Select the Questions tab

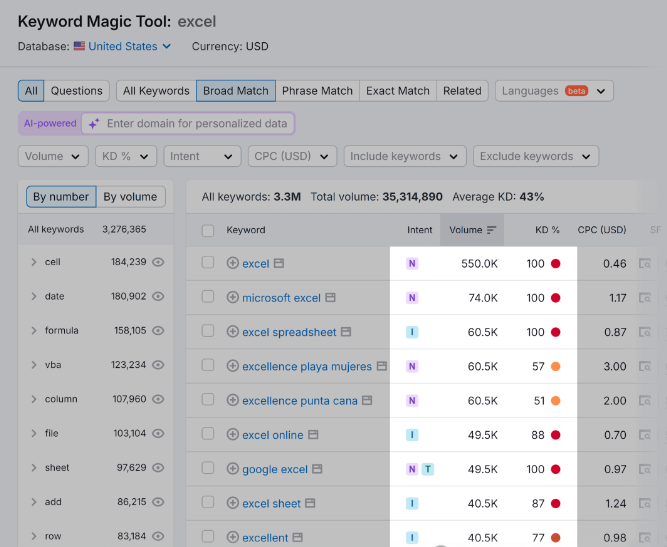[x=77, y=91]
